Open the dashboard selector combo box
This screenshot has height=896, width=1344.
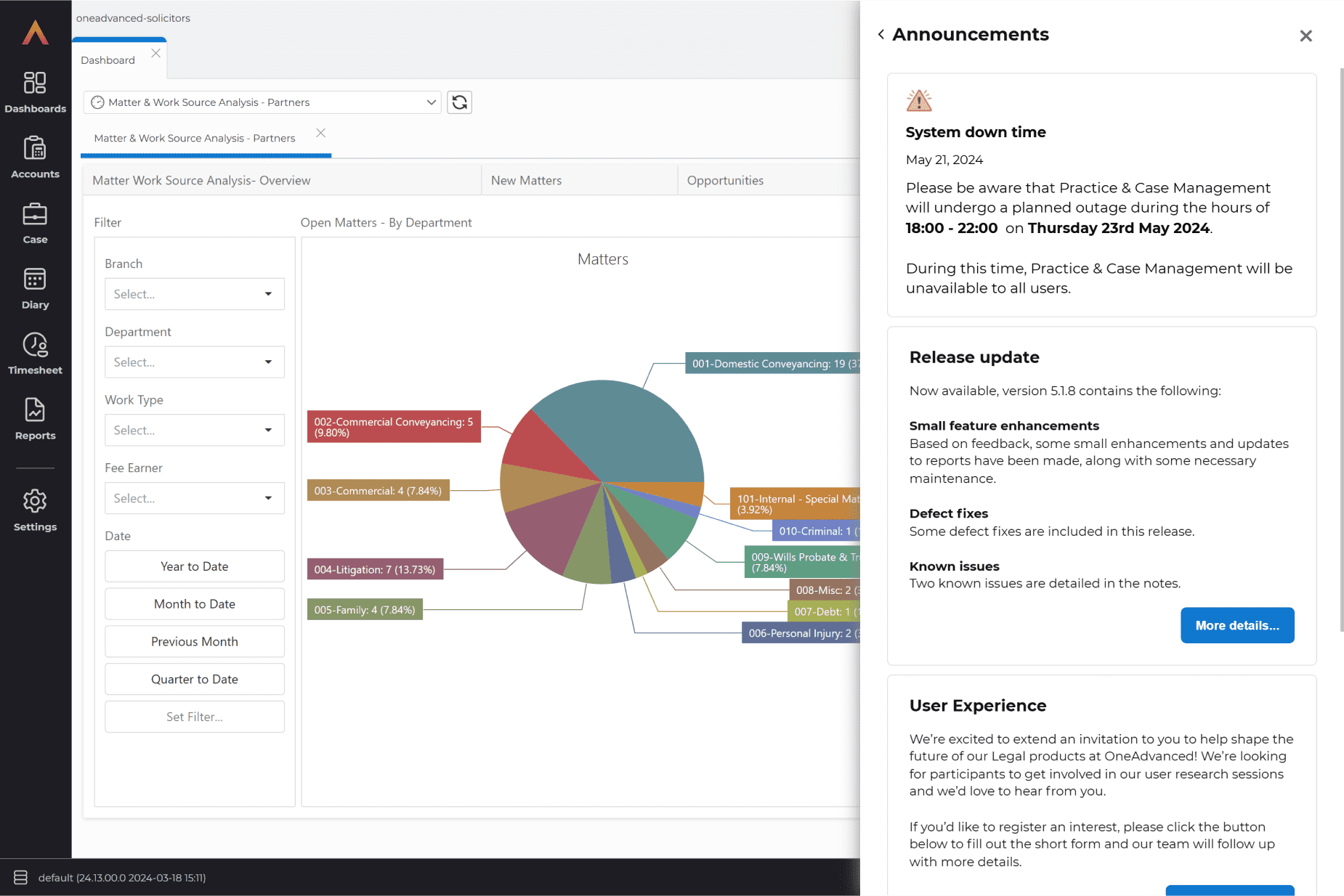[x=262, y=102]
